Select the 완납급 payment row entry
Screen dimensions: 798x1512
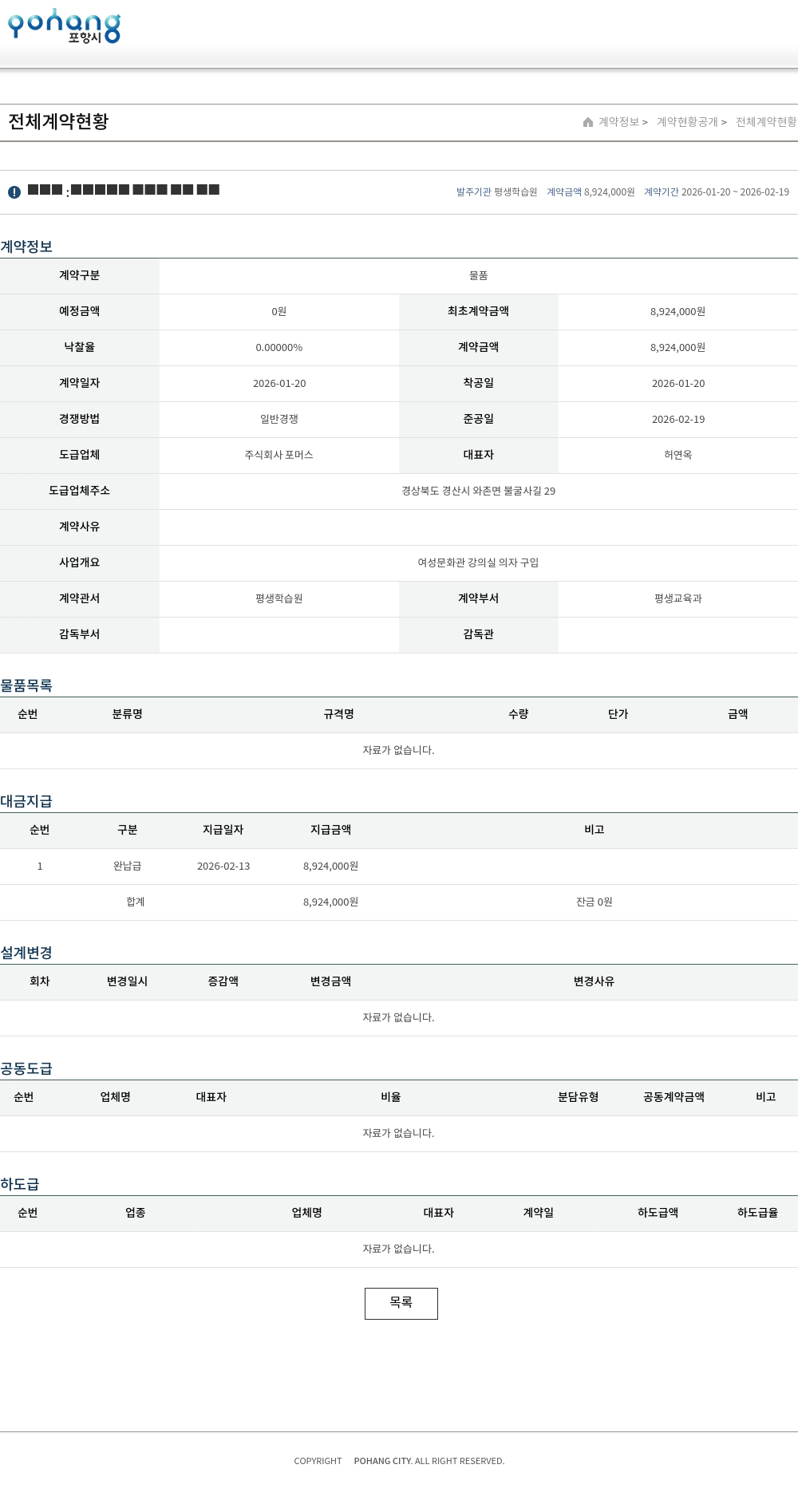click(127, 866)
